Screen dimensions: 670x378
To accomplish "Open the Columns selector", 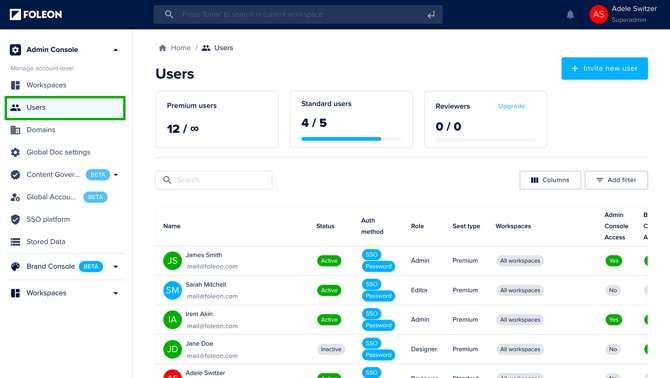I will [550, 180].
